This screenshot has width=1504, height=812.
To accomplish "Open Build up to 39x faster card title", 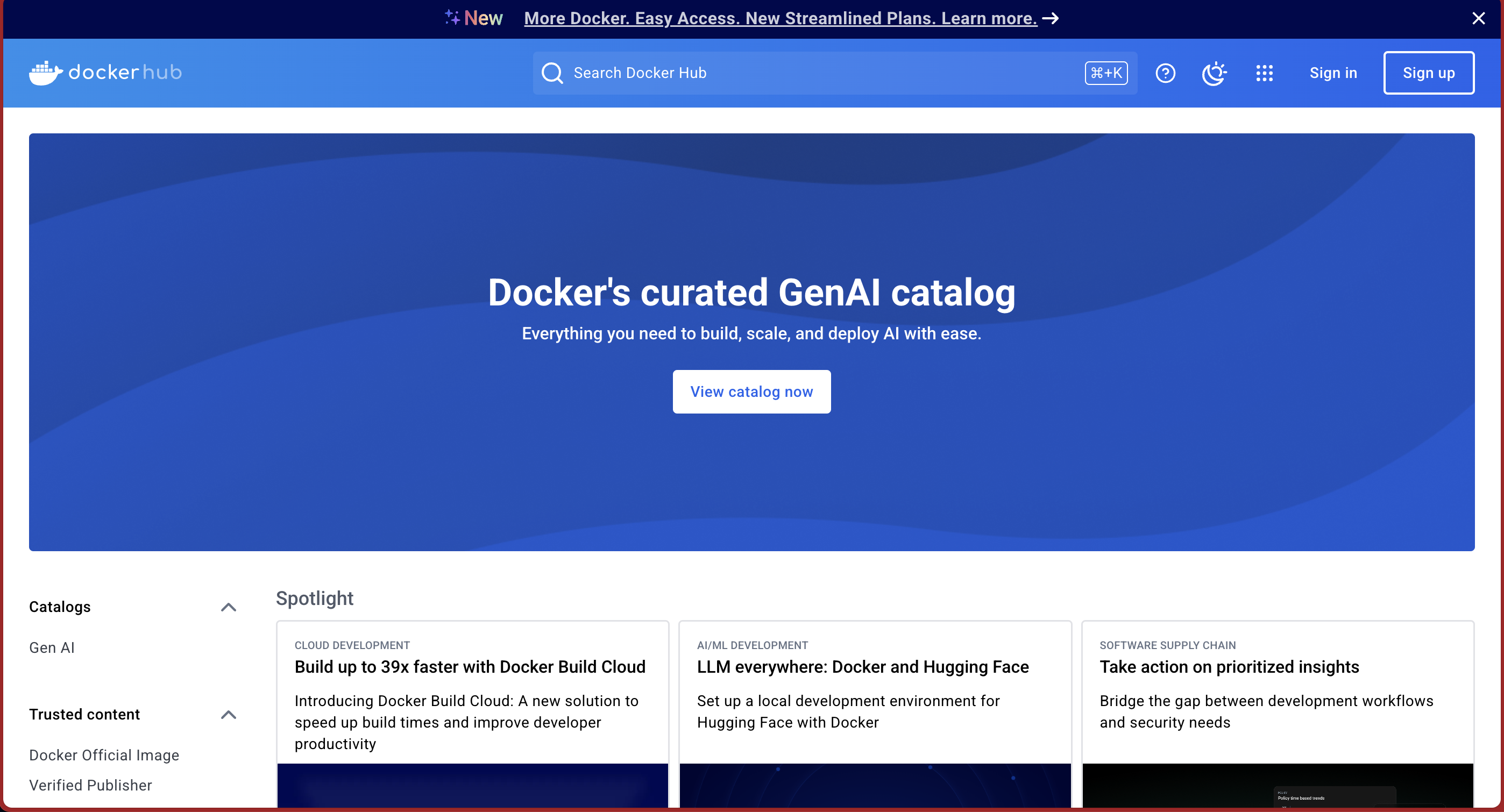I will [470, 667].
